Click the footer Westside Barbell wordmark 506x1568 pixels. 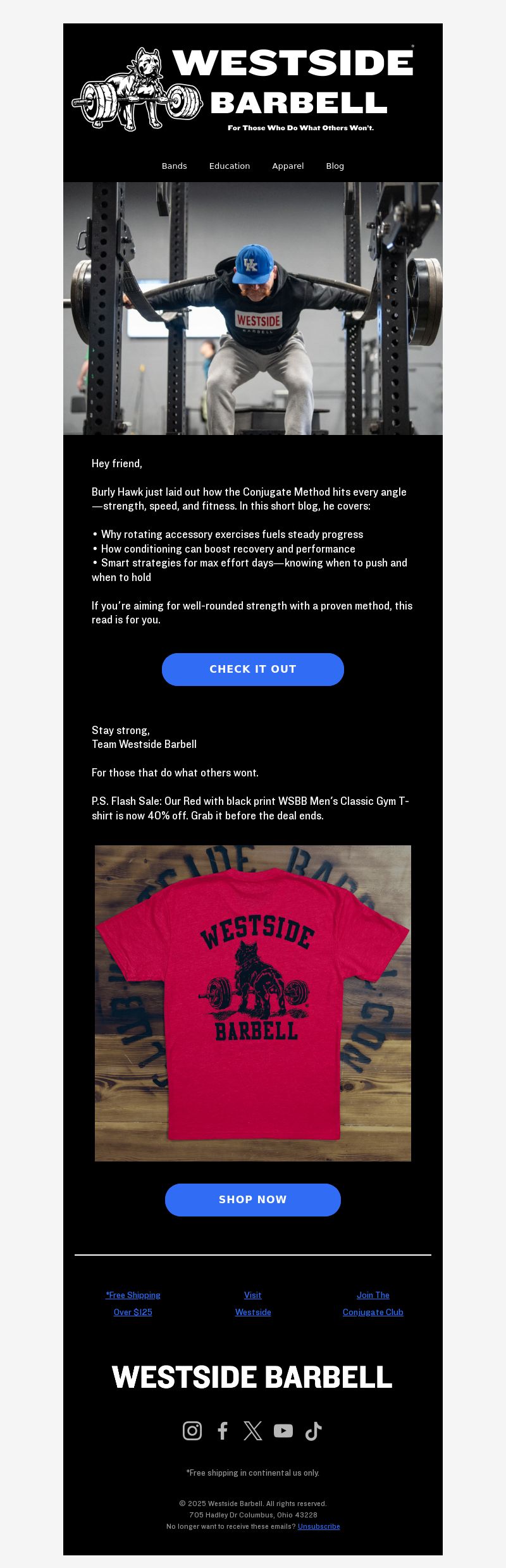252,1377
